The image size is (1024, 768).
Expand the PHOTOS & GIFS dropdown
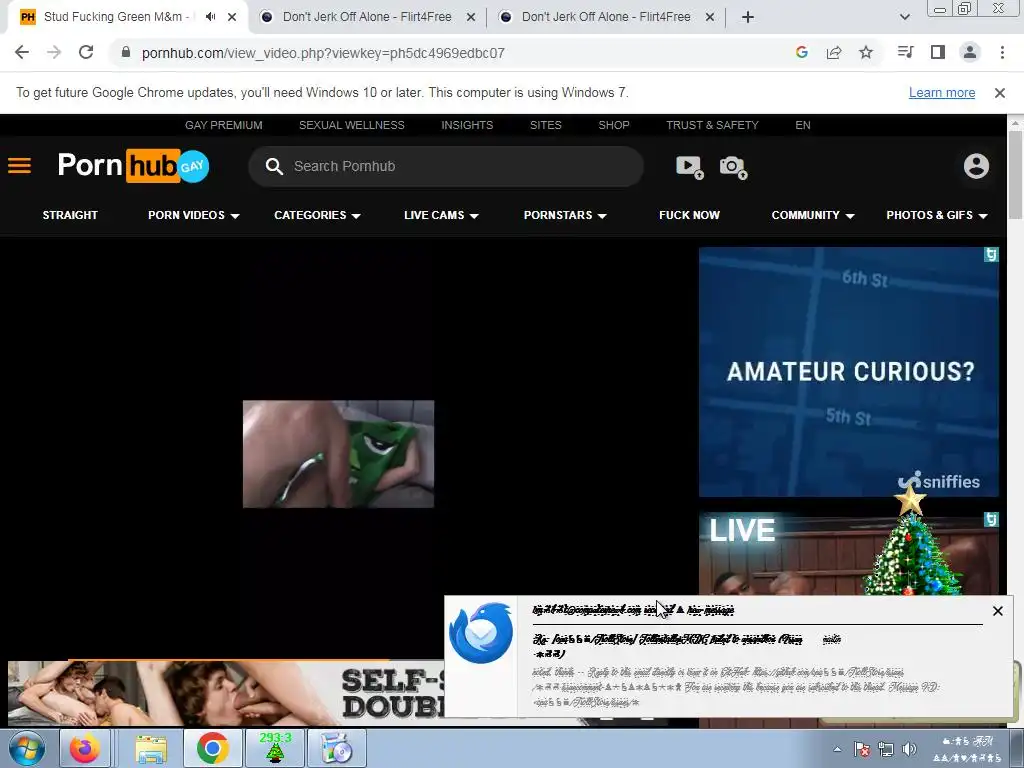[936, 215]
